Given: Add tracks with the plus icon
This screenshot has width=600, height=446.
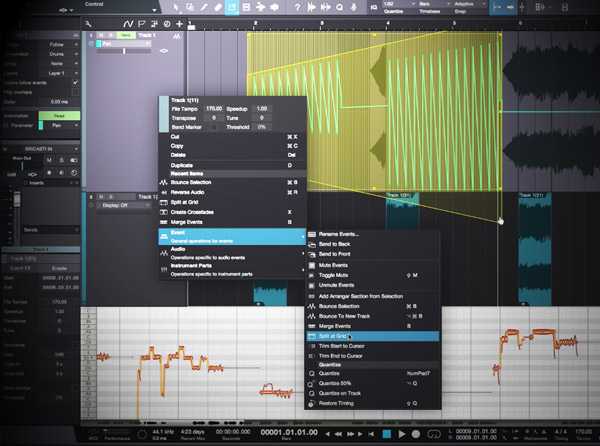Looking at the screenshot, I should click(x=179, y=24).
